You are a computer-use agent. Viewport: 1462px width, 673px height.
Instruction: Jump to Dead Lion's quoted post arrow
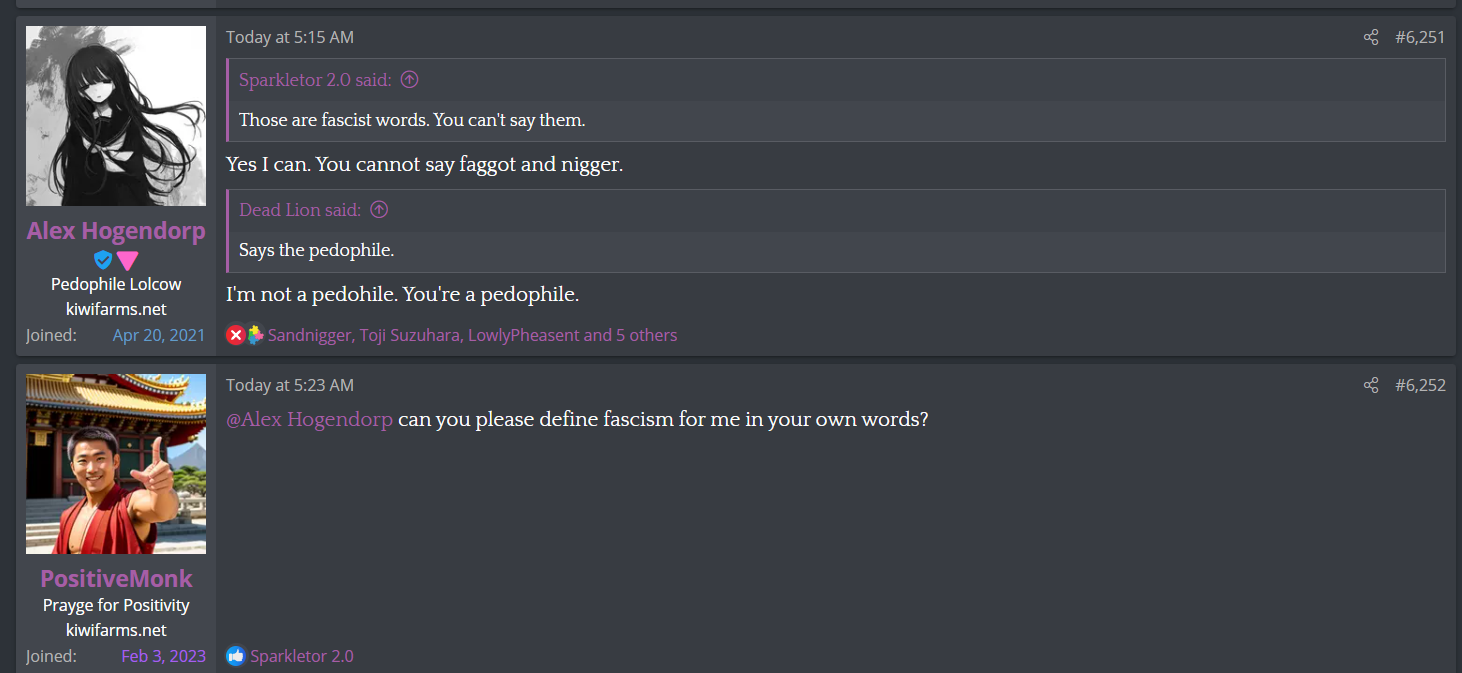pos(379,210)
